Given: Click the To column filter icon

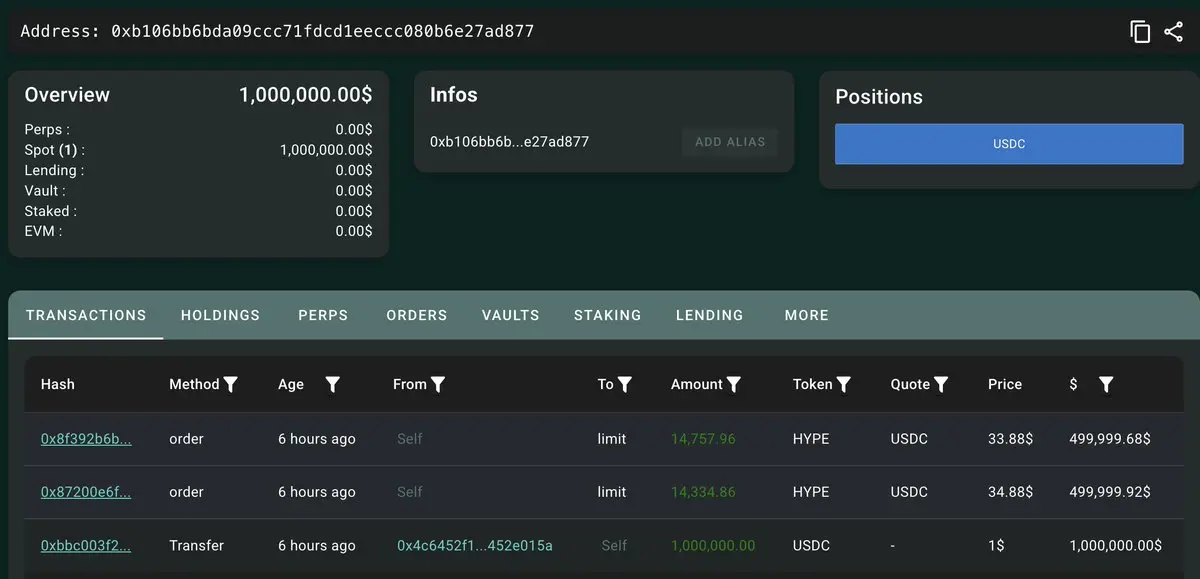Looking at the screenshot, I should click(625, 384).
